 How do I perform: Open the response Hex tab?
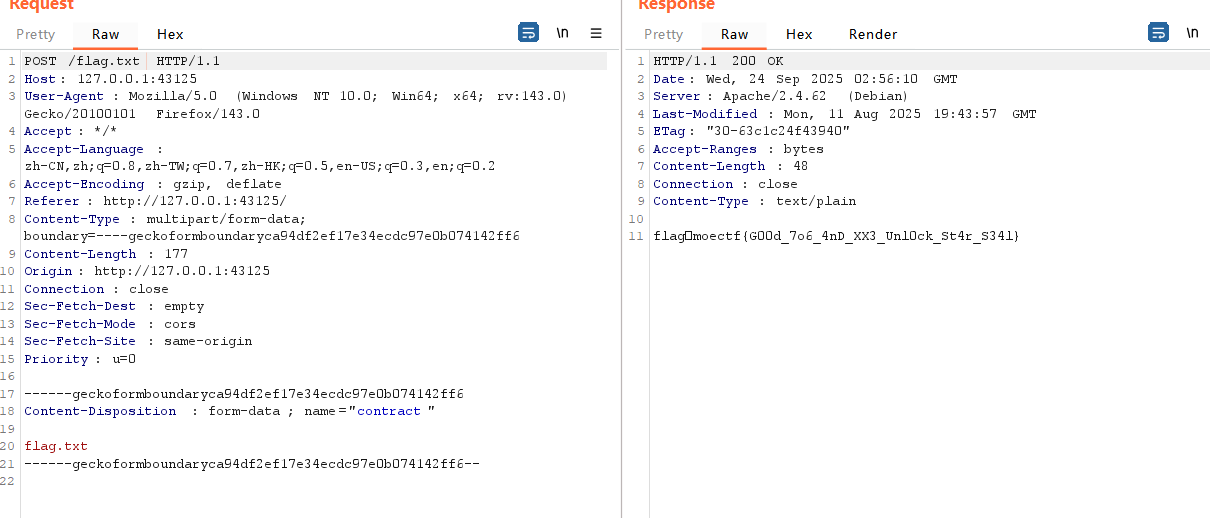pos(799,34)
